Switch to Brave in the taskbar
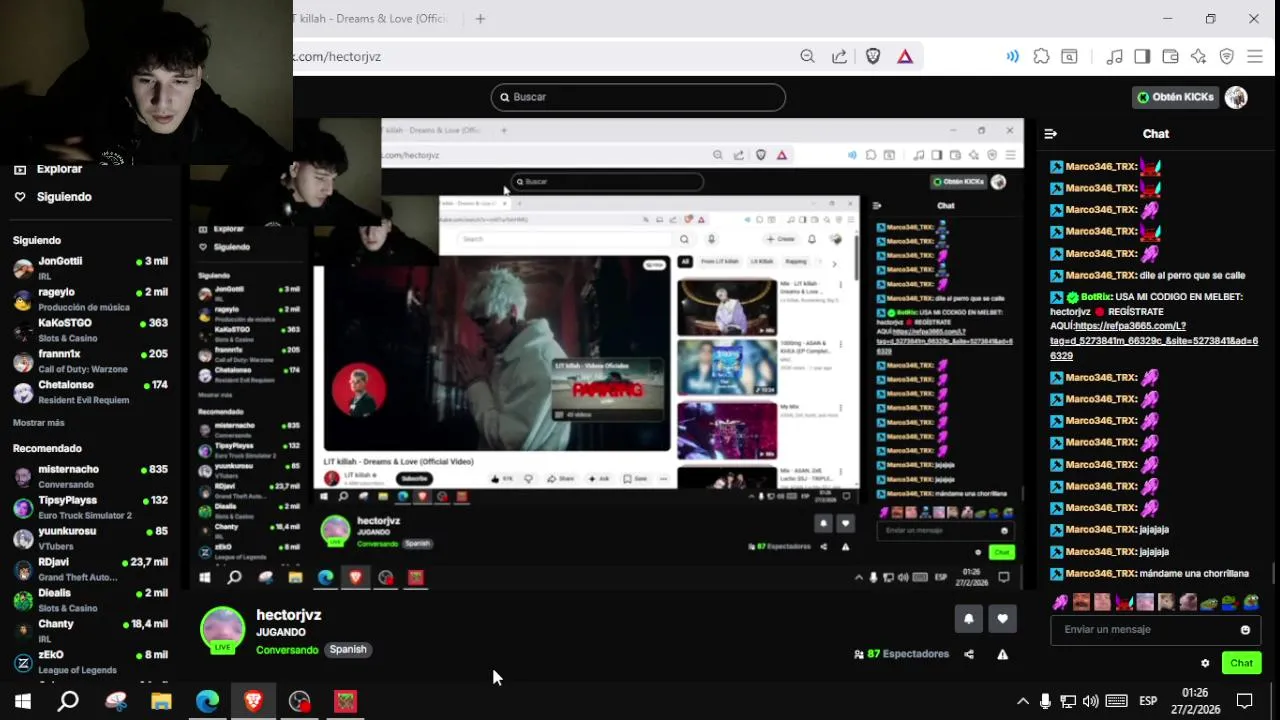The image size is (1280, 720). 253,701
